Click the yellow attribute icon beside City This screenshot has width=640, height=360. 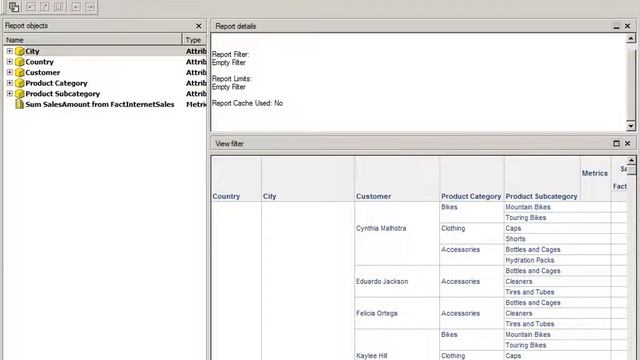(x=20, y=51)
